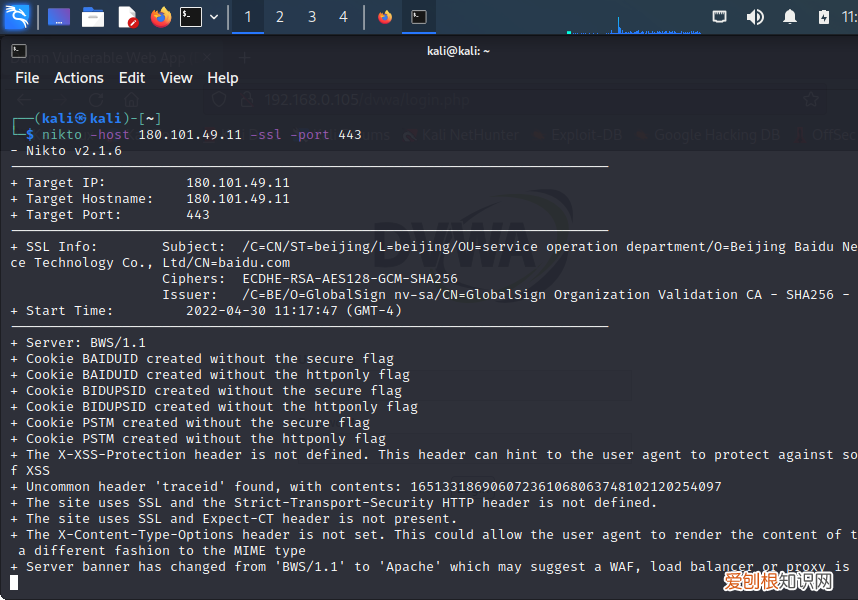Viewport: 858px width, 600px height.
Task: Click the volume speaker icon
Action: 755,17
